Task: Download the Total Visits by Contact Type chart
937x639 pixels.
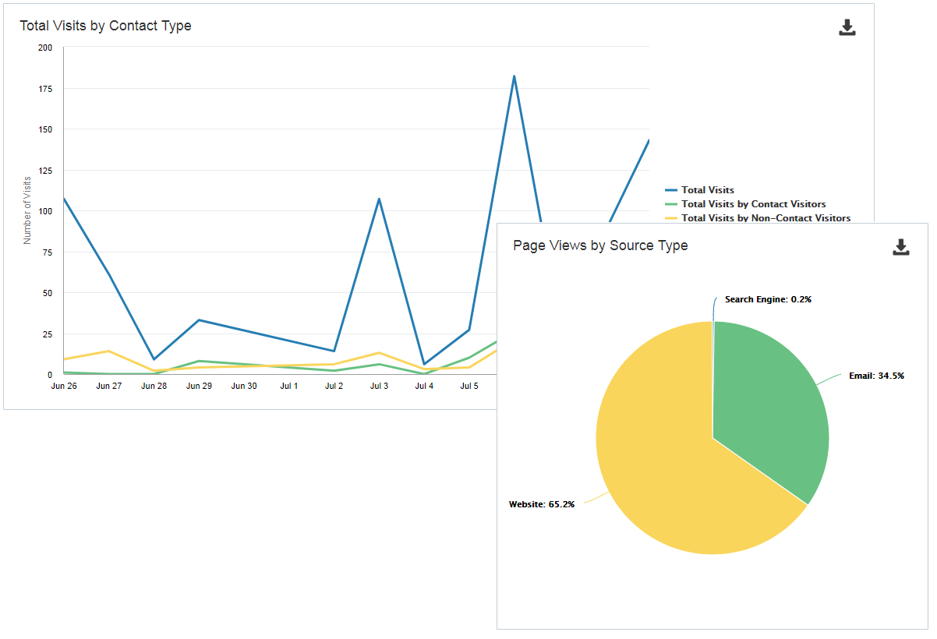Action: tap(847, 27)
